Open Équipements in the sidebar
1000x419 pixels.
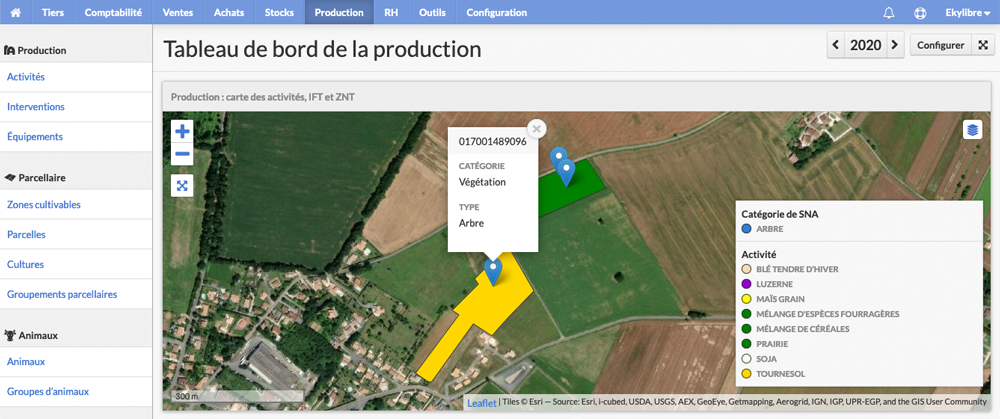34,136
